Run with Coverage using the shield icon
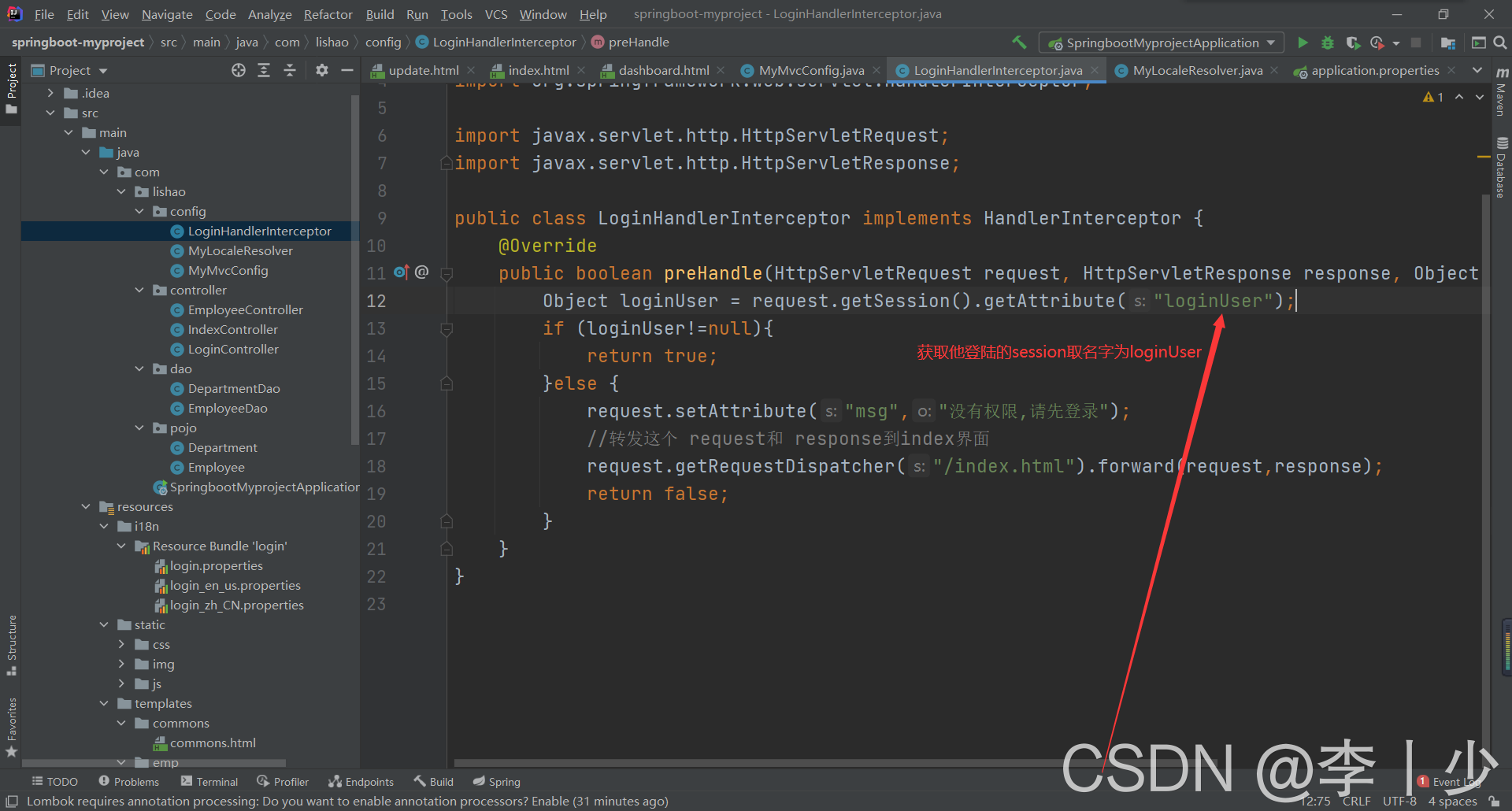 [1354, 43]
